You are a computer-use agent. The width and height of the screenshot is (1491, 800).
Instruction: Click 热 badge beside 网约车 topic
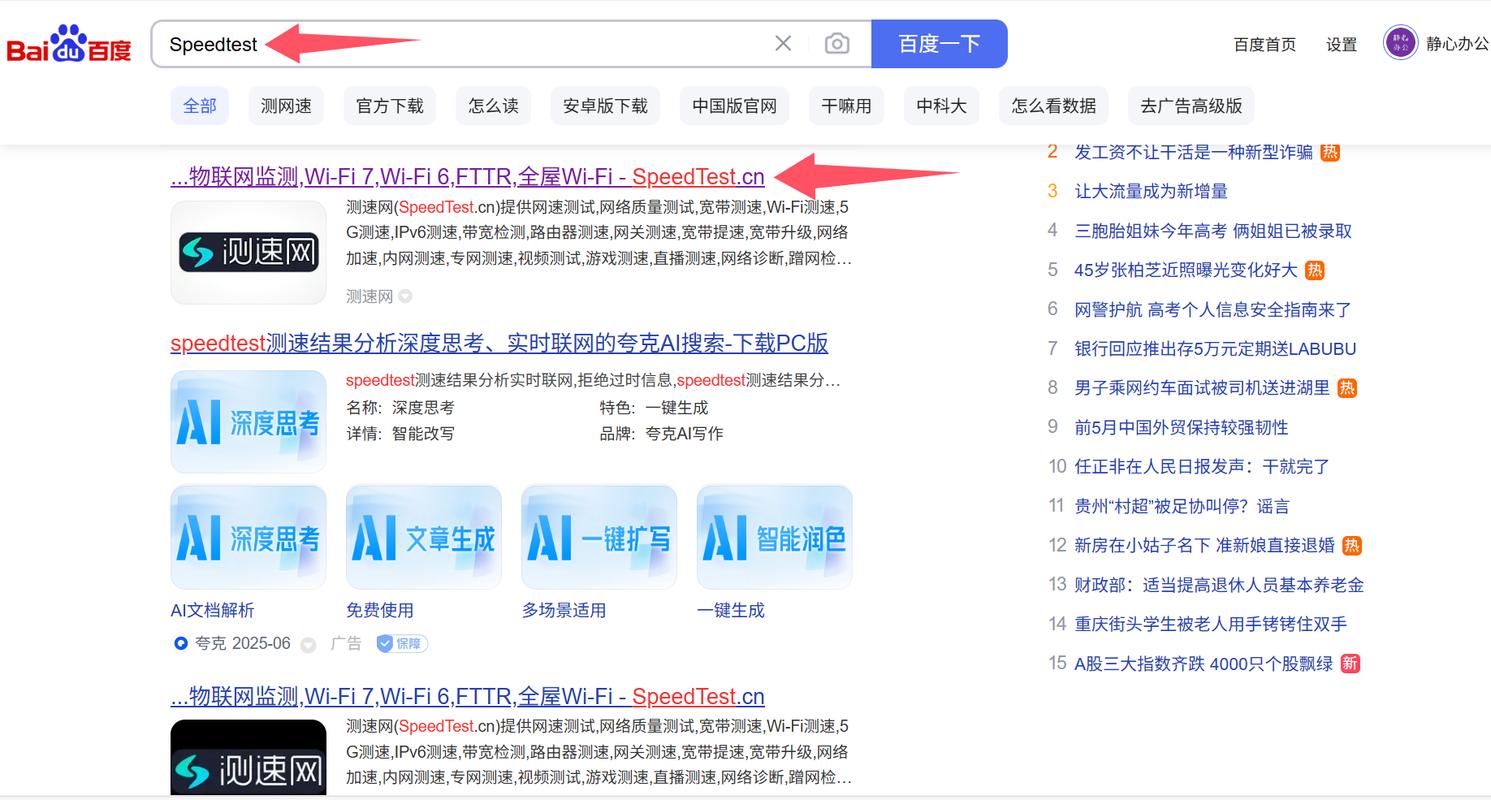point(1347,388)
